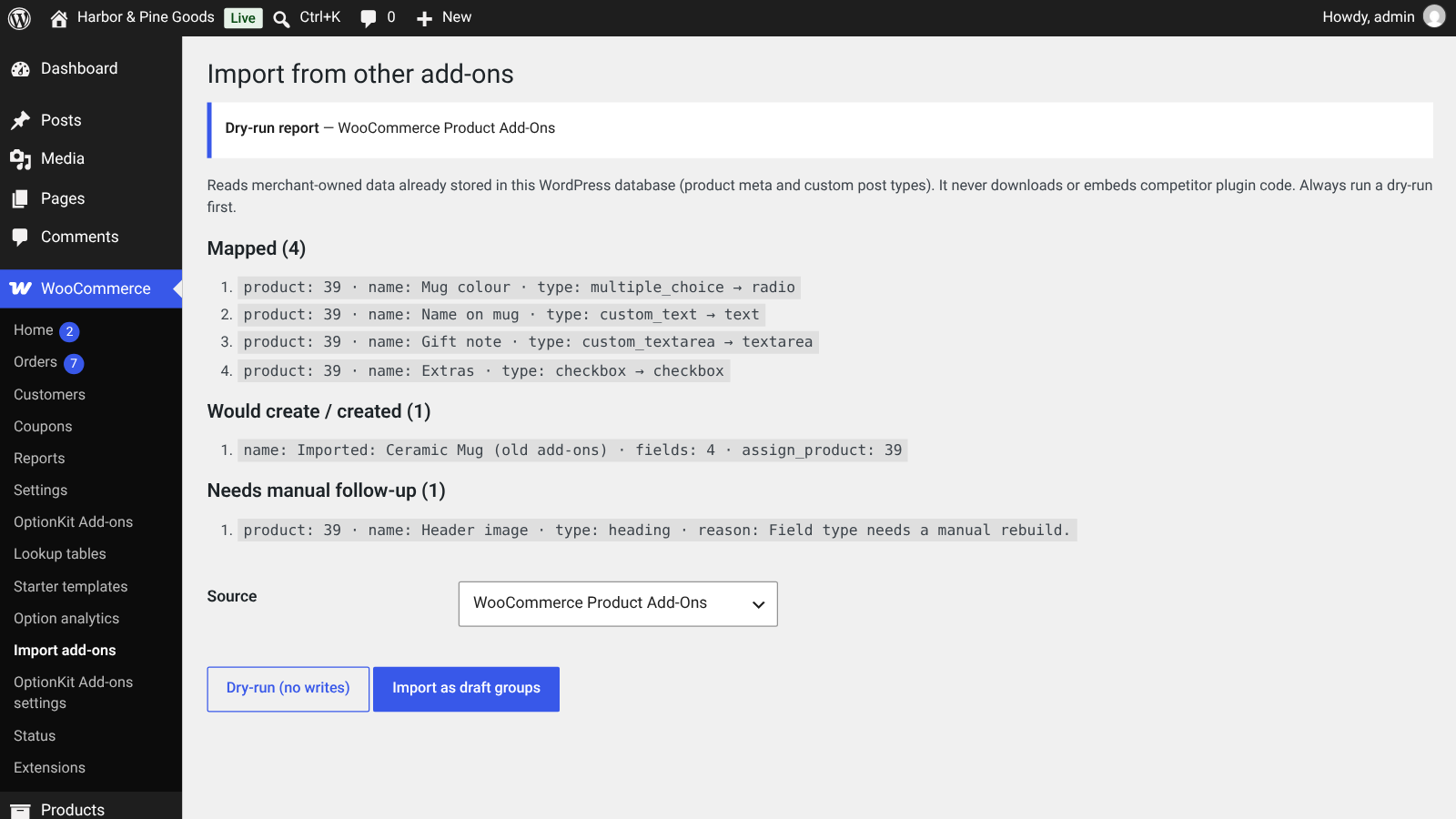
Task: Click the Dashboard gauge icon
Action: pyautogui.click(x=20, y=69)
